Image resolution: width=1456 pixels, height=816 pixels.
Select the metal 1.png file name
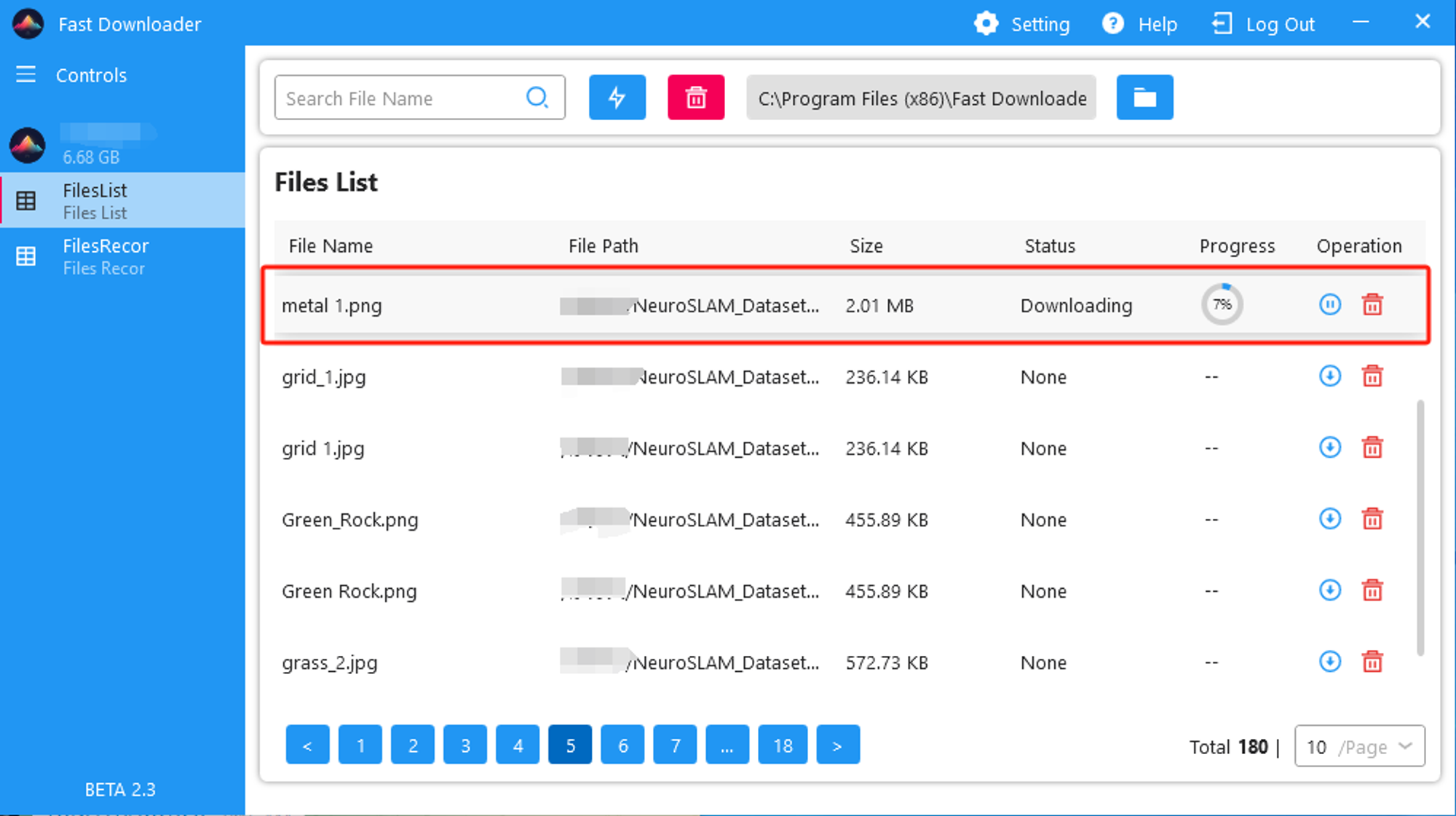(332, 306)
